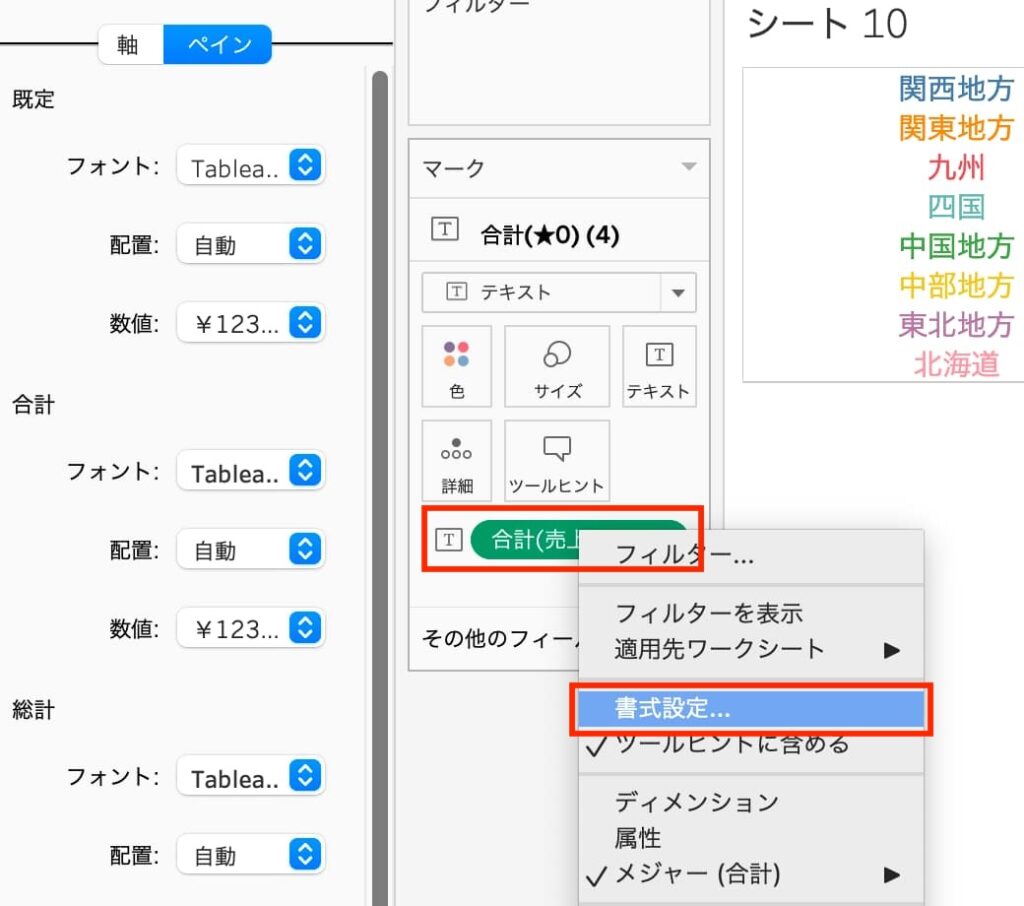This screenshot has height=906, width=1024.
Task: Click the format pane vertical scrollbar
Action: (380, 400)
